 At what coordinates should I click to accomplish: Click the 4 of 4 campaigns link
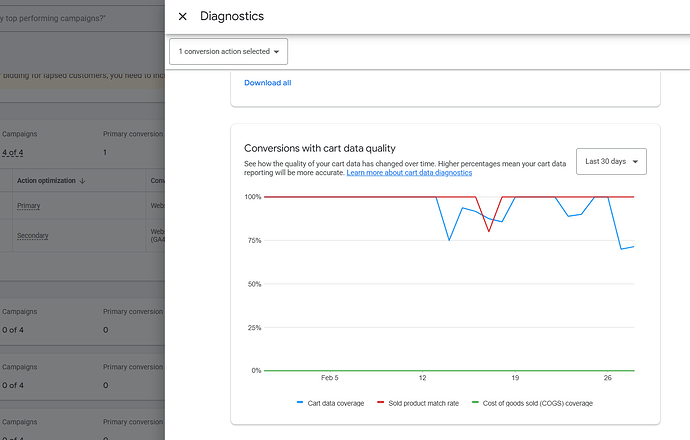tap(13, 152)
